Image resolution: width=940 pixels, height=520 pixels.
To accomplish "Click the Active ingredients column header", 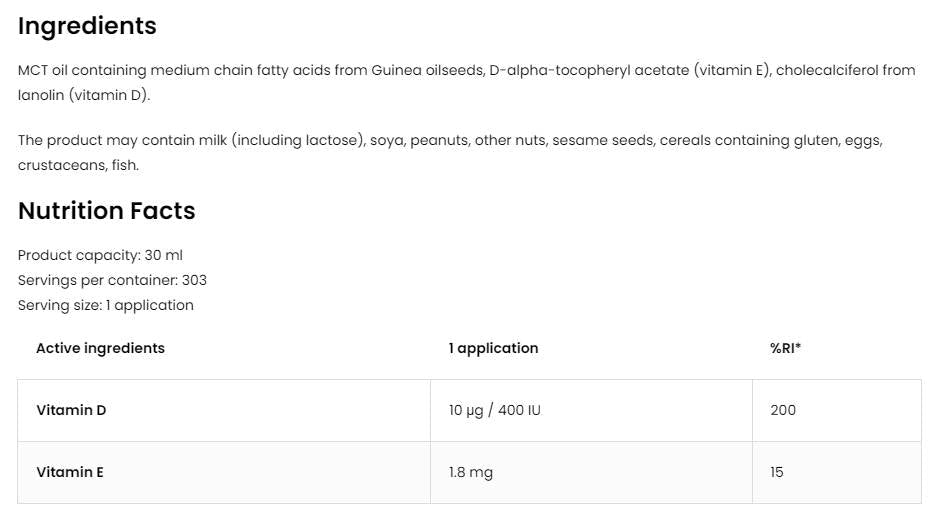I will tap(100, 348).
